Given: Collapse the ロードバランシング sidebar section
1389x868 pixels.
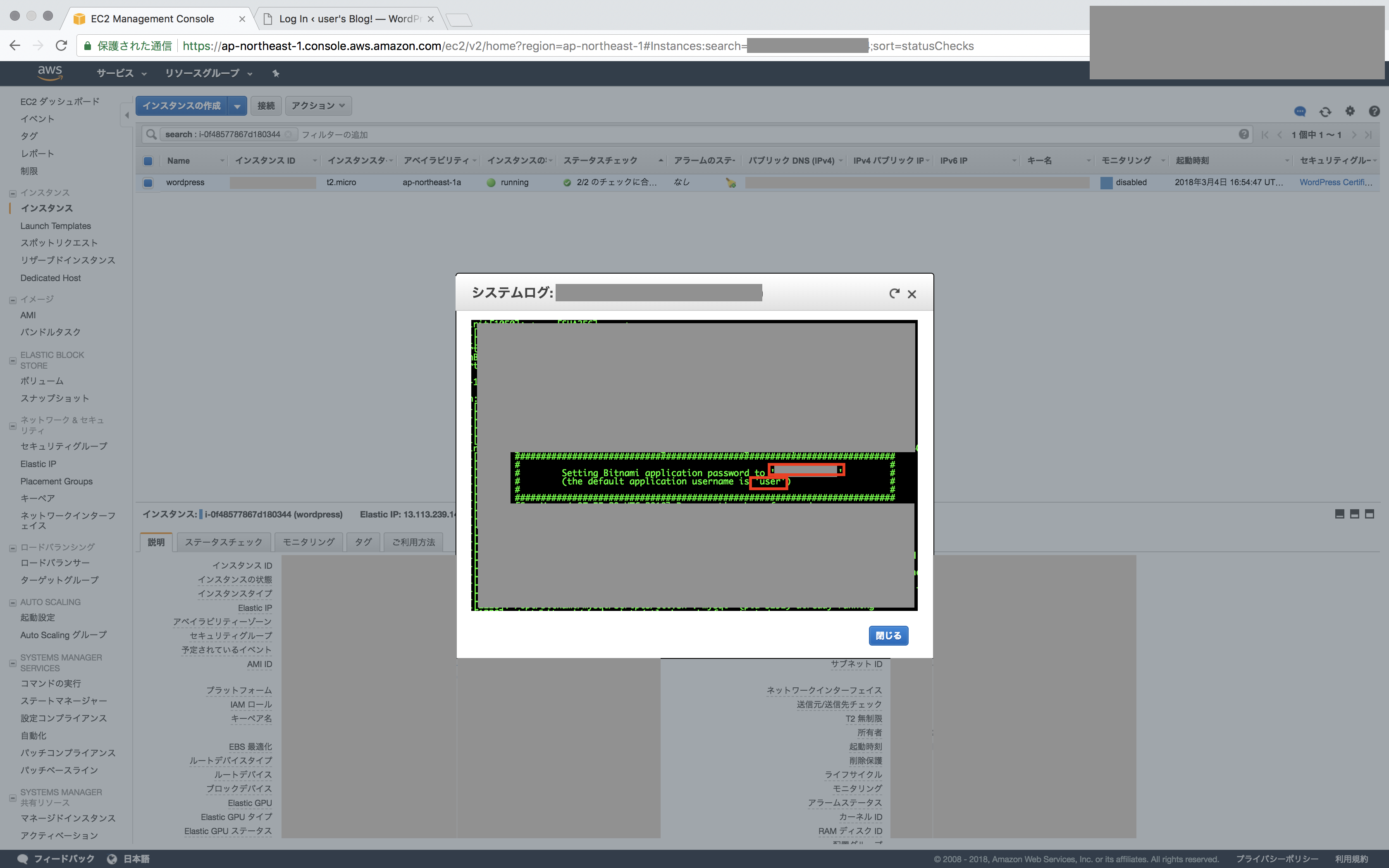Looking at the screenshot, I should (x=13, y=548).
